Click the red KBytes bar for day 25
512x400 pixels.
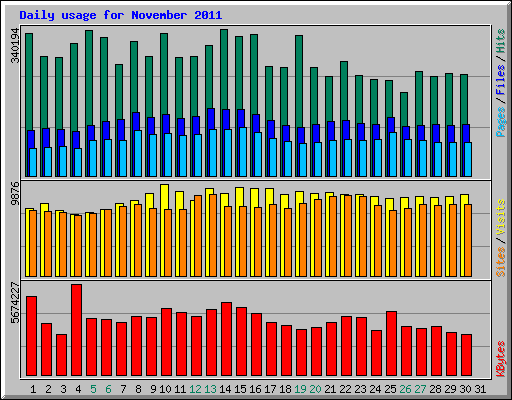click(x=391, y=344)
